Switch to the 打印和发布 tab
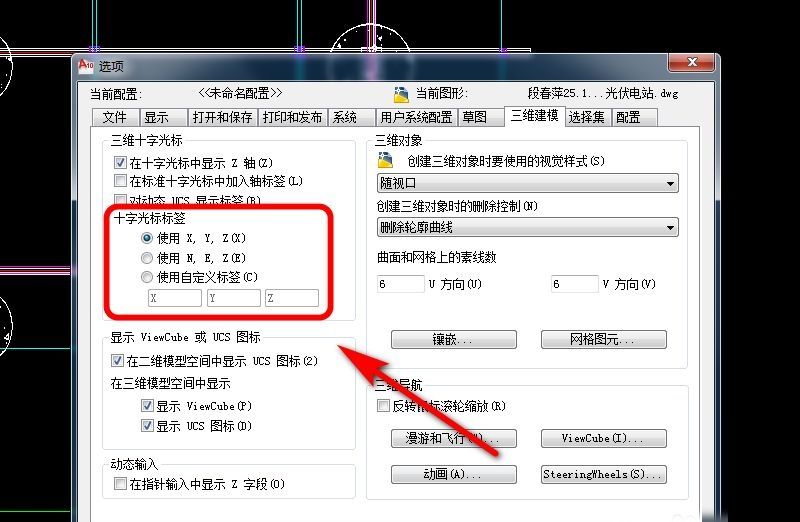This screenshot has width=800, height=522. 292,117
